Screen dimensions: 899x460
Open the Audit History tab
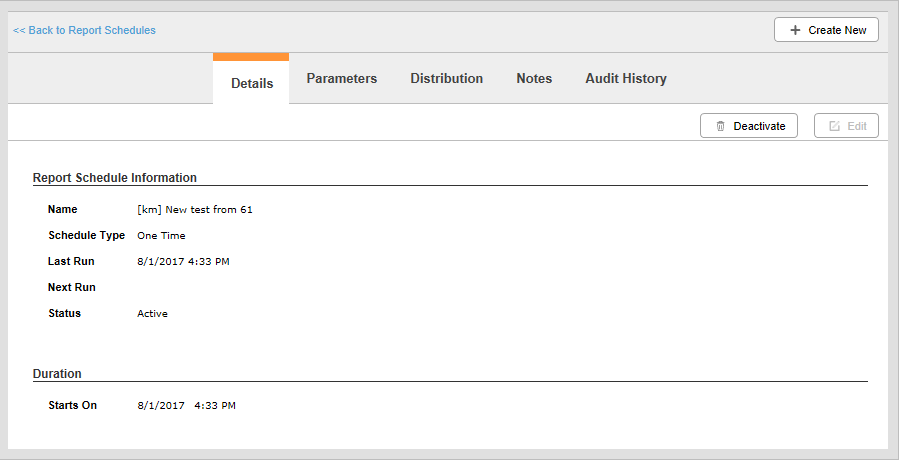coord(626,79)
